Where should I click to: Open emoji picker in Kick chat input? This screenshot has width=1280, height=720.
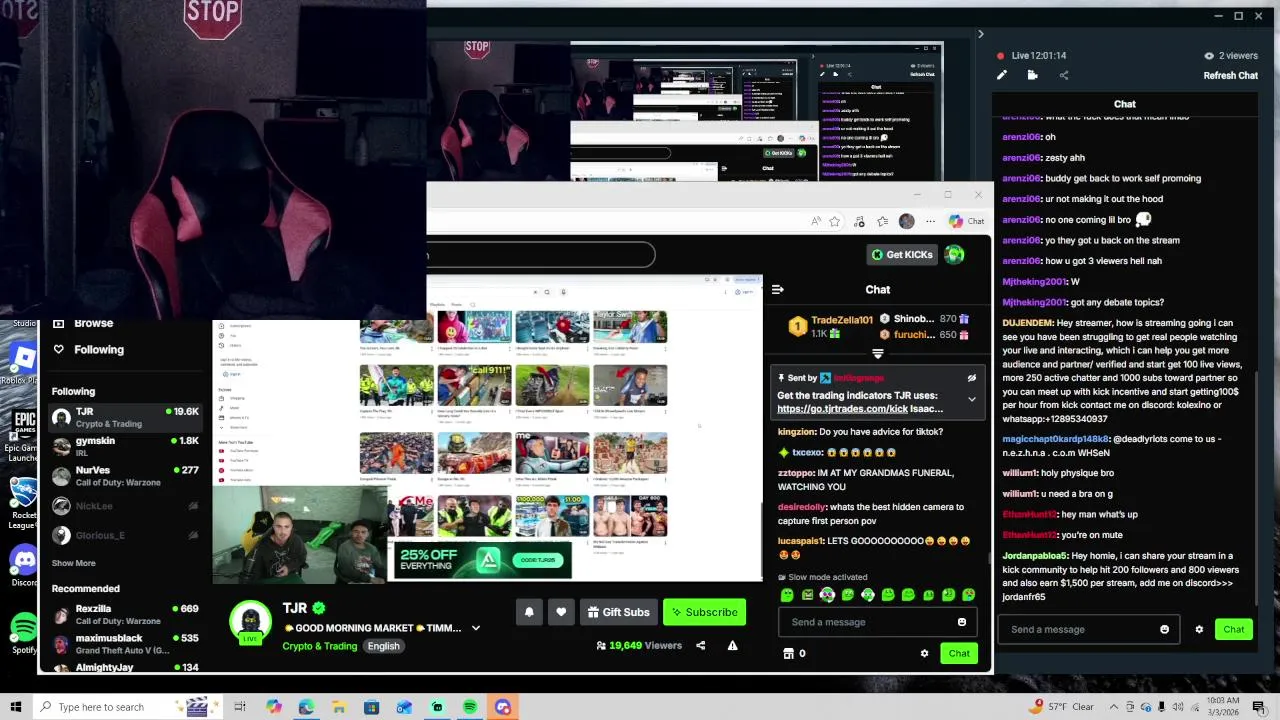[962, 622]
